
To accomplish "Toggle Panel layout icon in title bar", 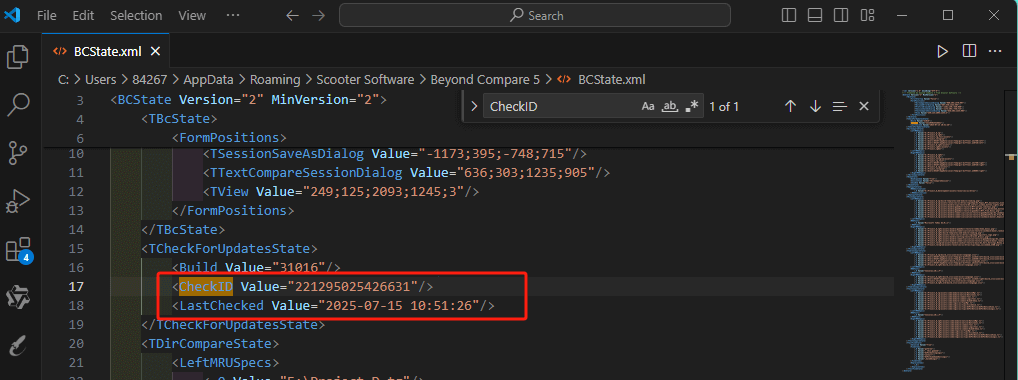I will (x=815, y=15).
